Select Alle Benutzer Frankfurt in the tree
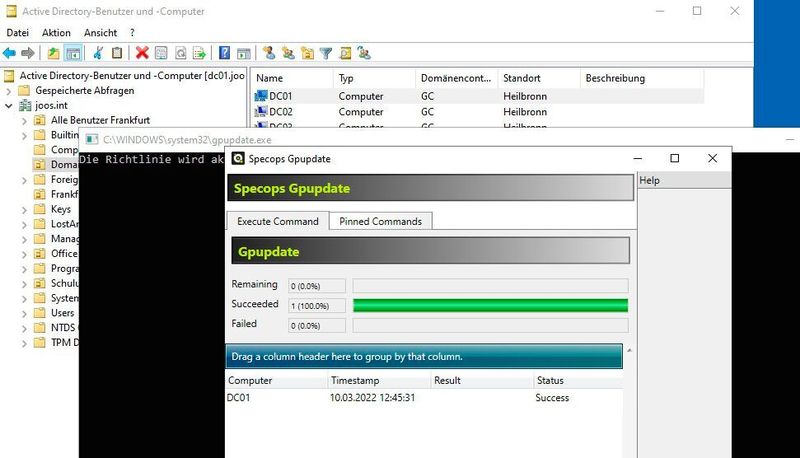Screen dimensions: 800x458 point(100,120)
